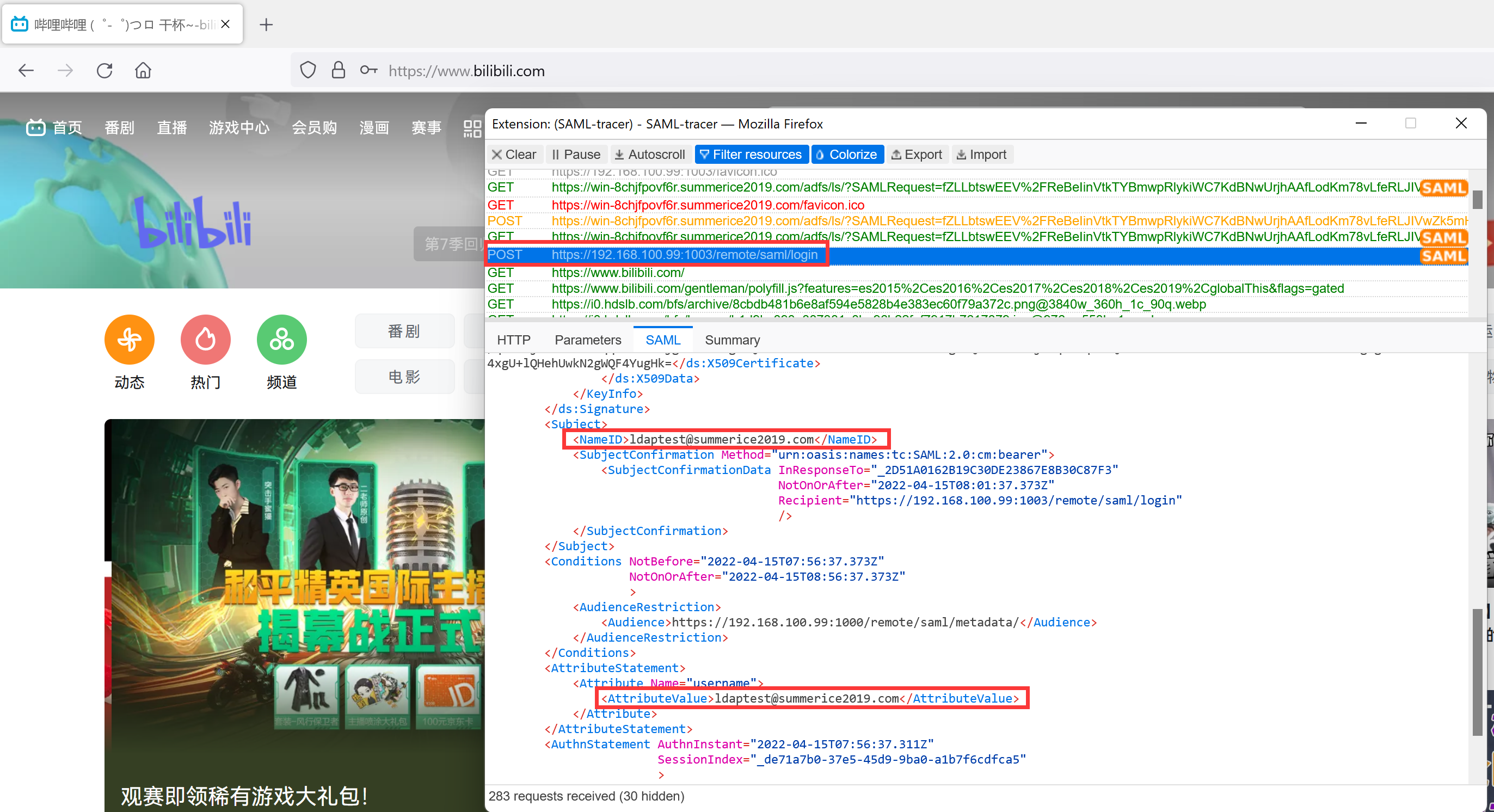The image size is (1494, 812).
Task: Open the 动态 orange circle icon
Action: point(130,339)
